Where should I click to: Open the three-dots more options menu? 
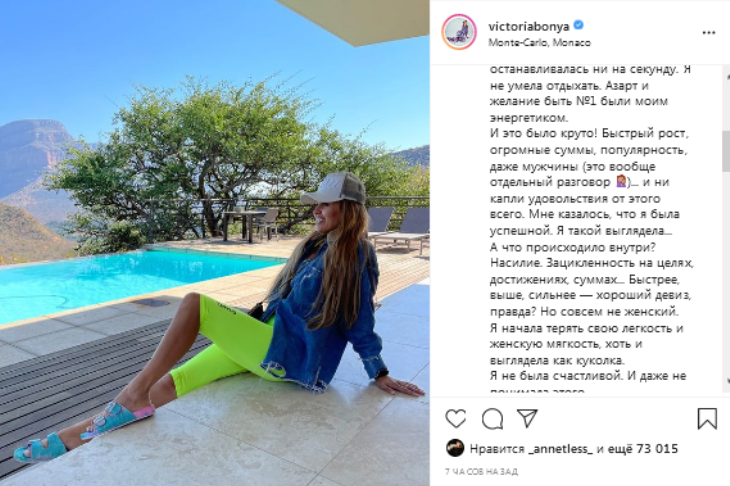pos(709,33)
